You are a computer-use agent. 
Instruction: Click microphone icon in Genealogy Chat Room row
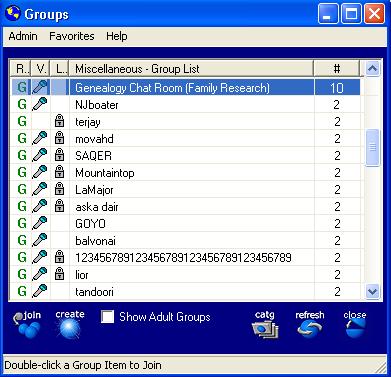[40, 87]
